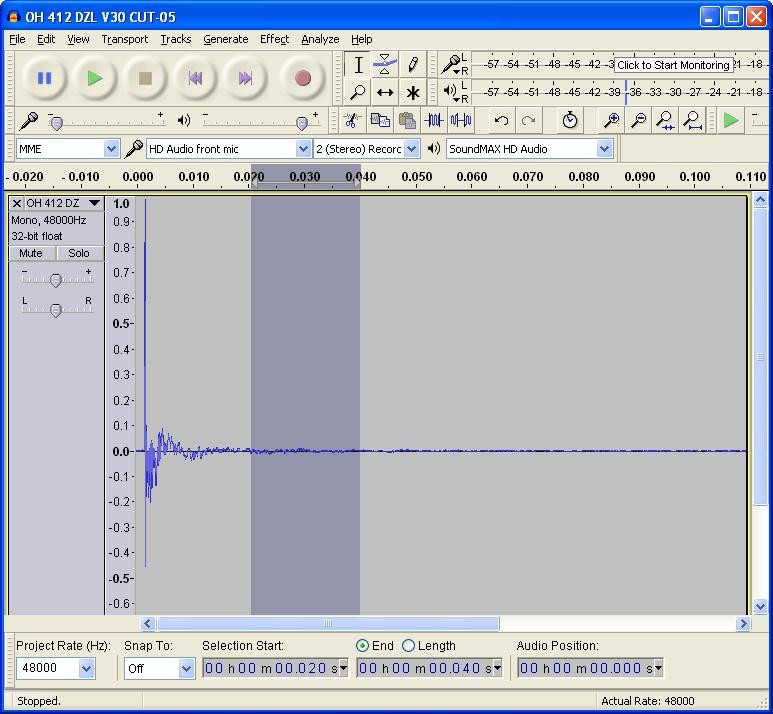Image resolution: width=773 pixels, height=714 pixels.
Task: Click the Sync-Lock clock icon
Action: (569, 120)
